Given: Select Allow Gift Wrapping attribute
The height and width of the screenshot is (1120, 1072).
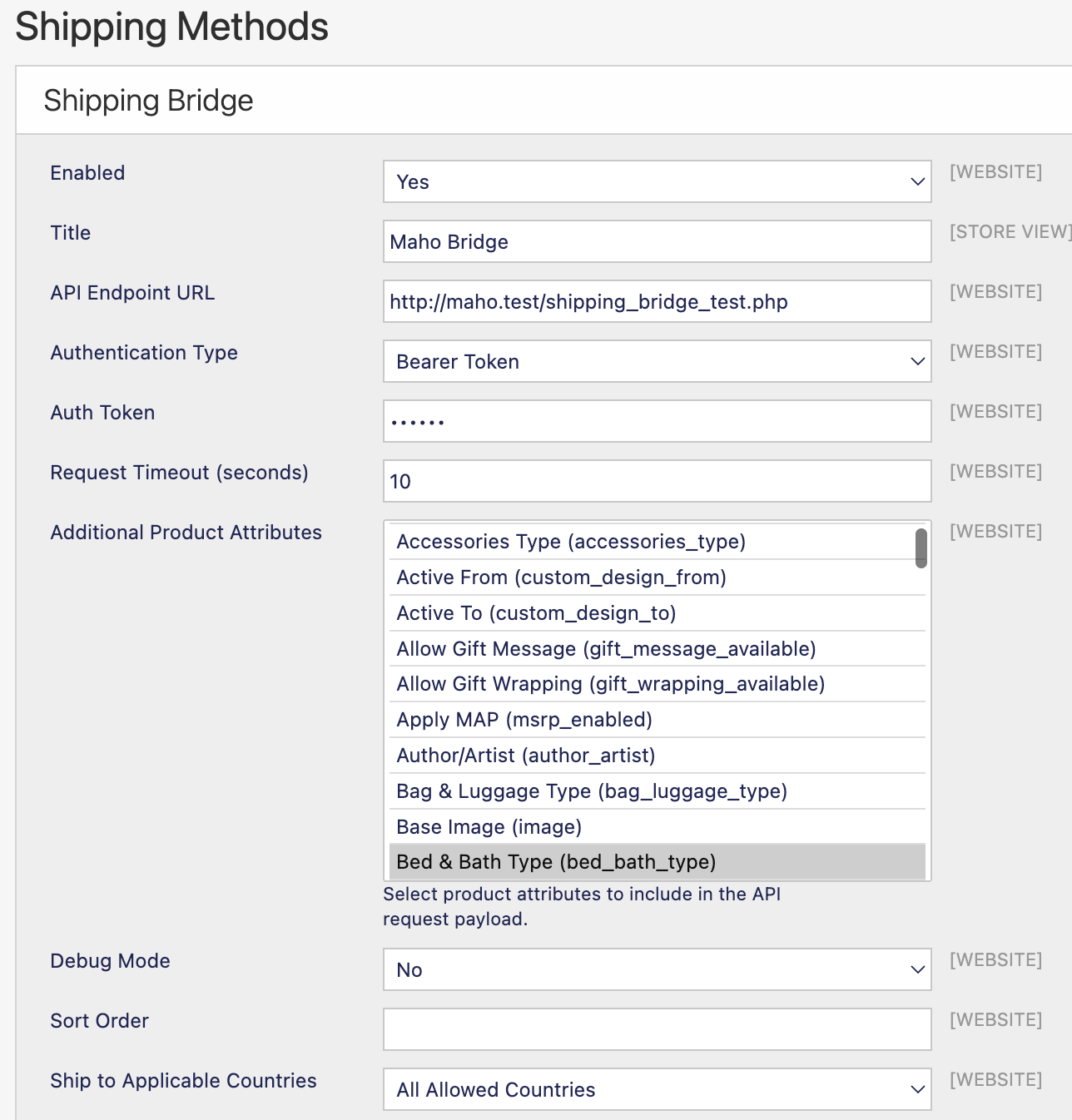Looking at the screenshot, I should coord(609,683).
